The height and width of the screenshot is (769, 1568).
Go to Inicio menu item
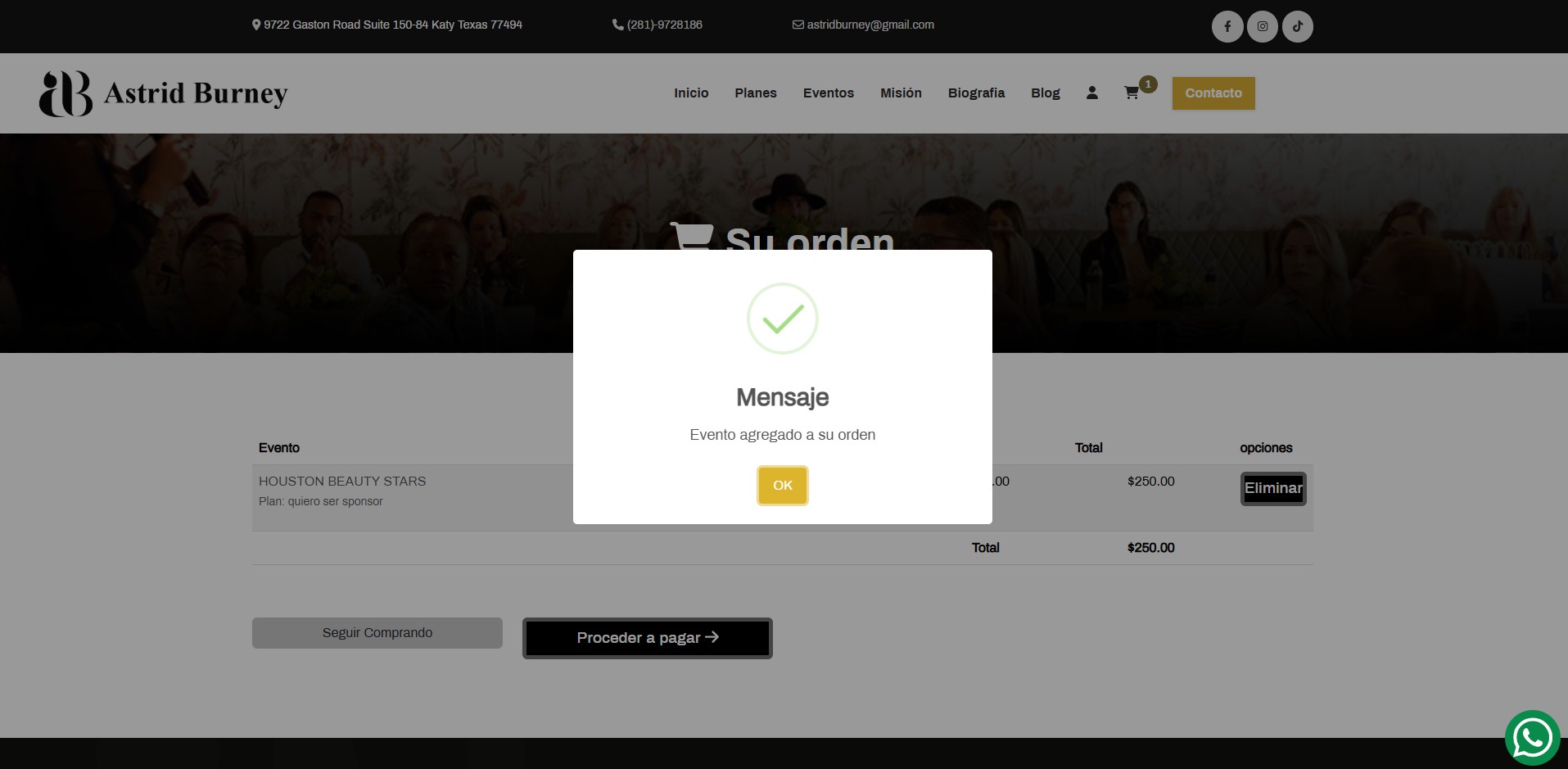pyautogui.click(x=691, y=93)
